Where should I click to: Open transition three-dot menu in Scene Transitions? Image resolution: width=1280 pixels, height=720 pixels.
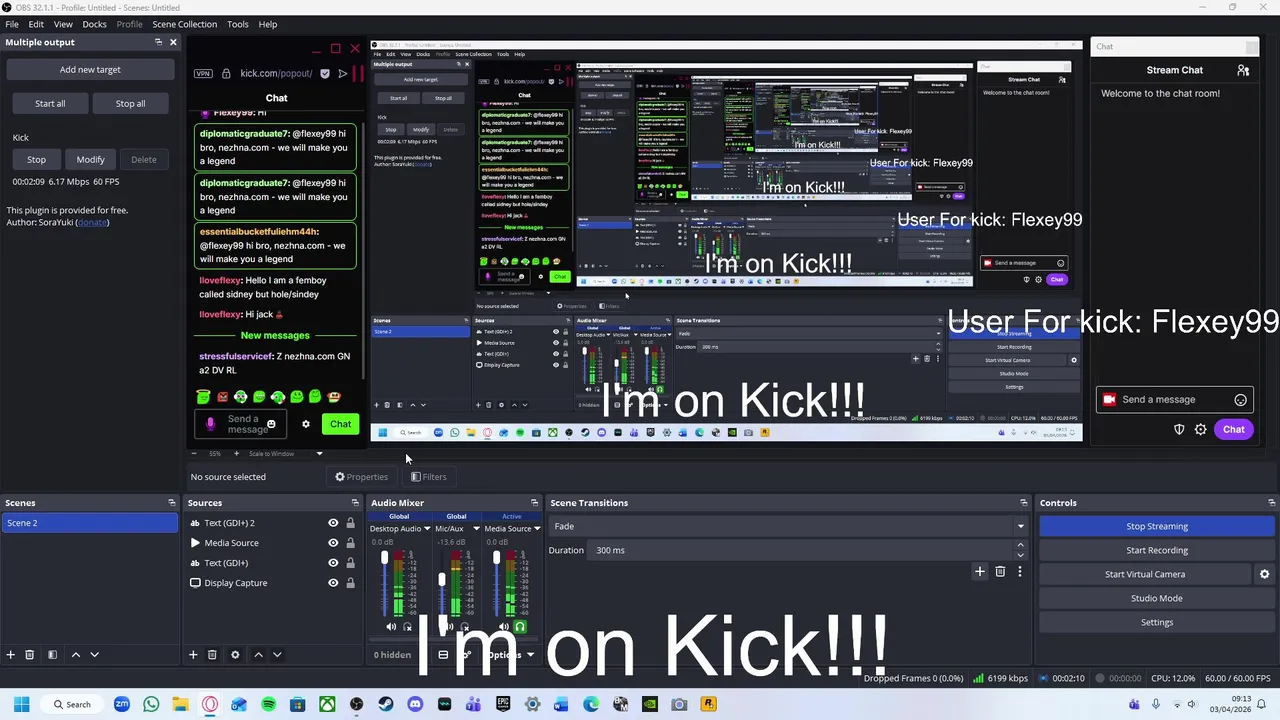click(1020, 572)
